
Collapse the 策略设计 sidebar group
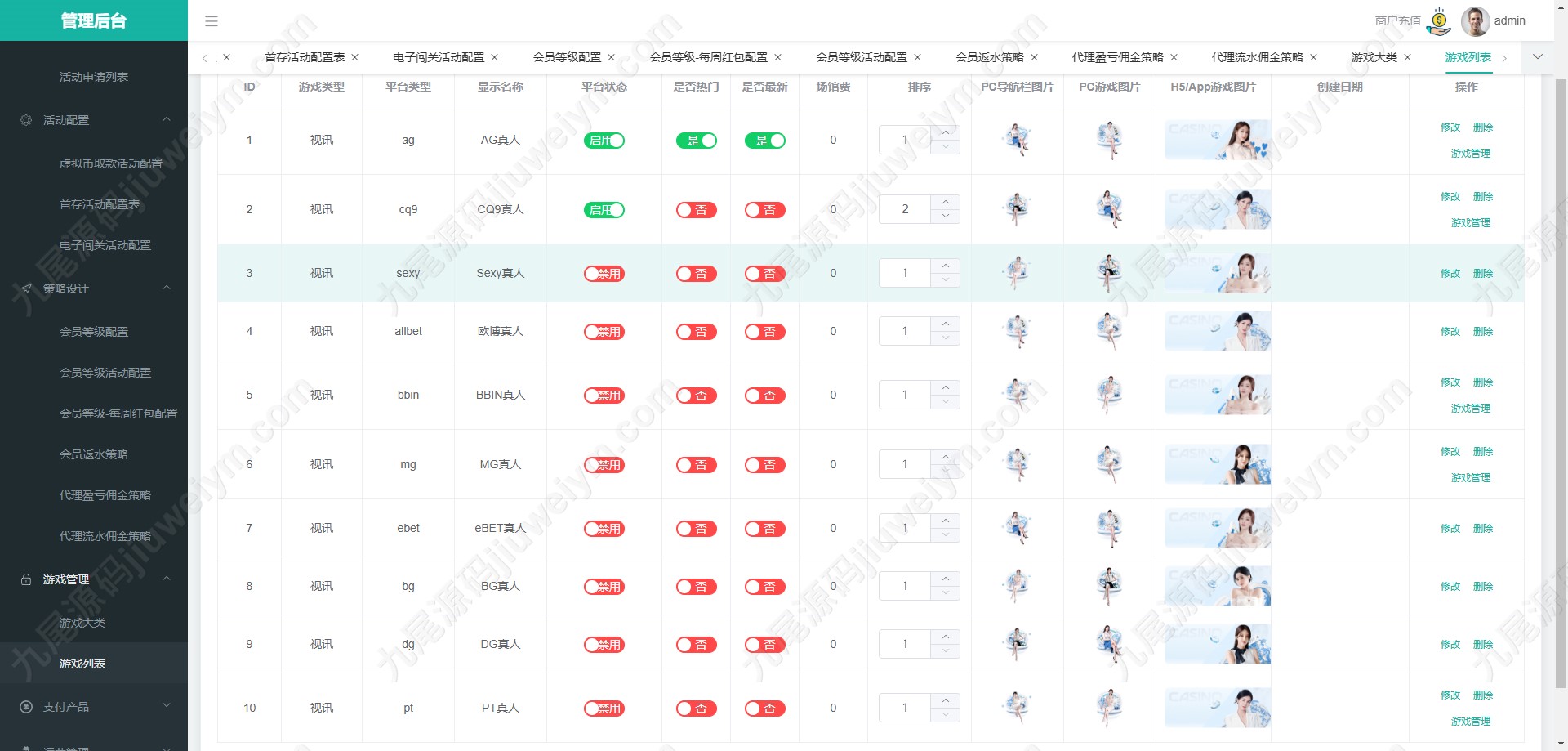coord(167,288)
